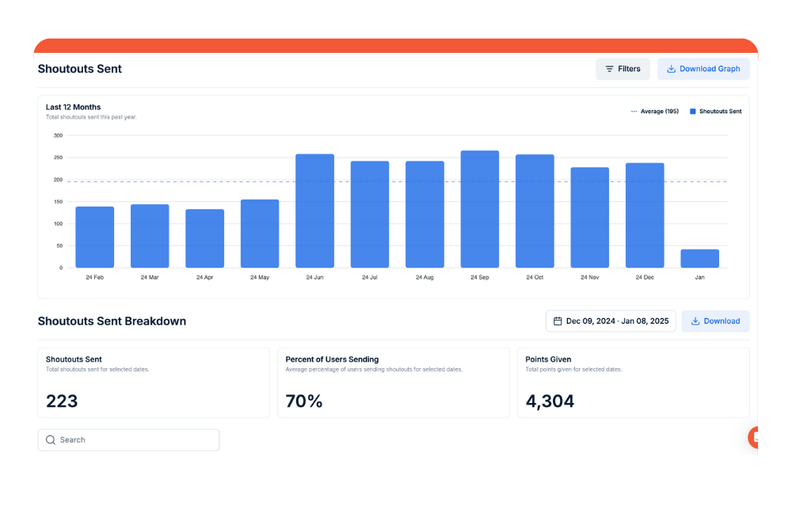This screenshot has height=528, width=792.
Task: Select the 24 Jun bar in the chart
Action: coord(314,211)
